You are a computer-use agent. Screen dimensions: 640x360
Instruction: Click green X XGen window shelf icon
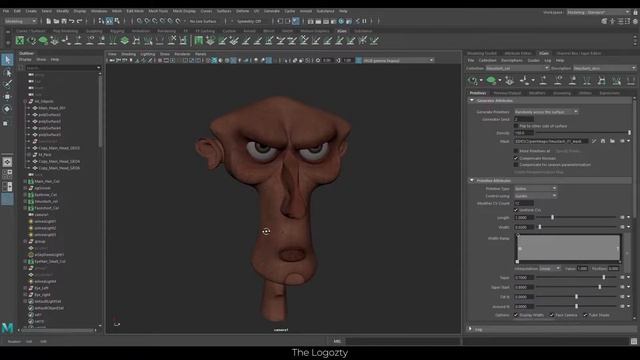pos(20,40)
